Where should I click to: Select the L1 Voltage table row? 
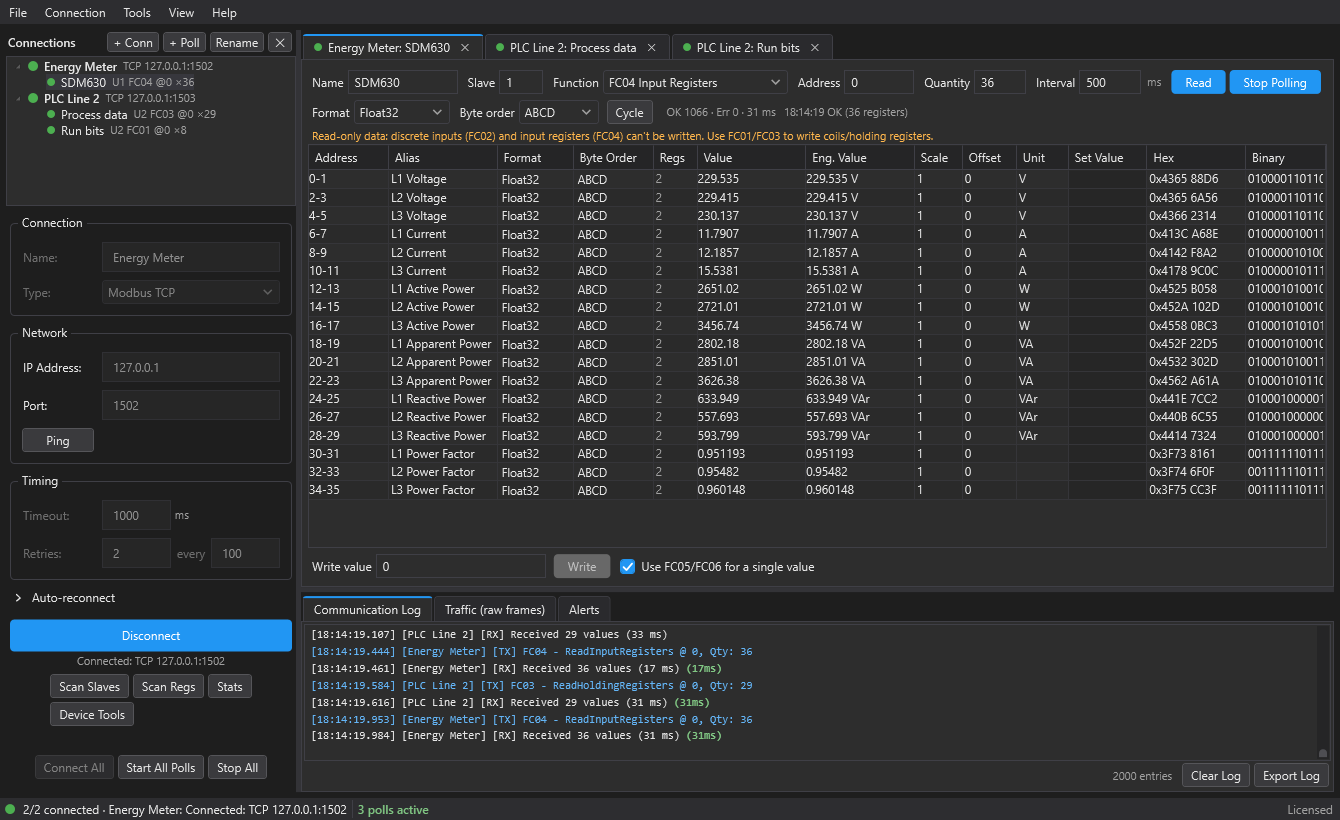(x=816, y=179)
